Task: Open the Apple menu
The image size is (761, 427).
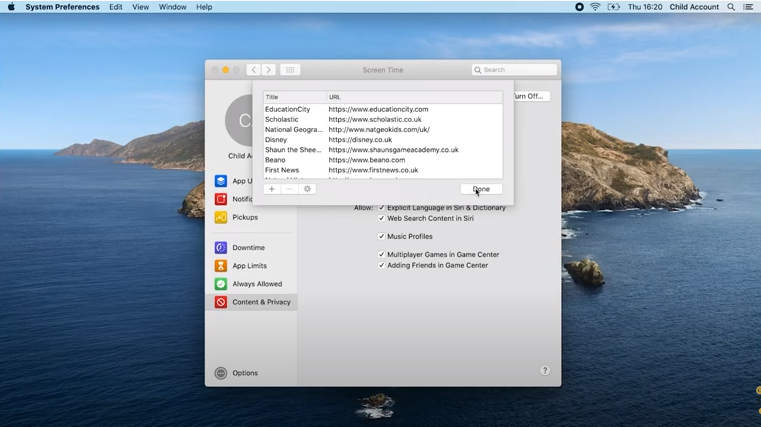Action: tap(11, 7)
